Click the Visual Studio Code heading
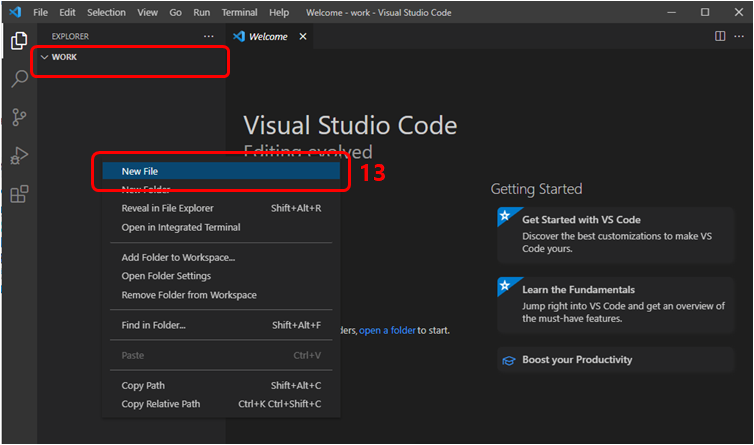 (x=350, y=126)
